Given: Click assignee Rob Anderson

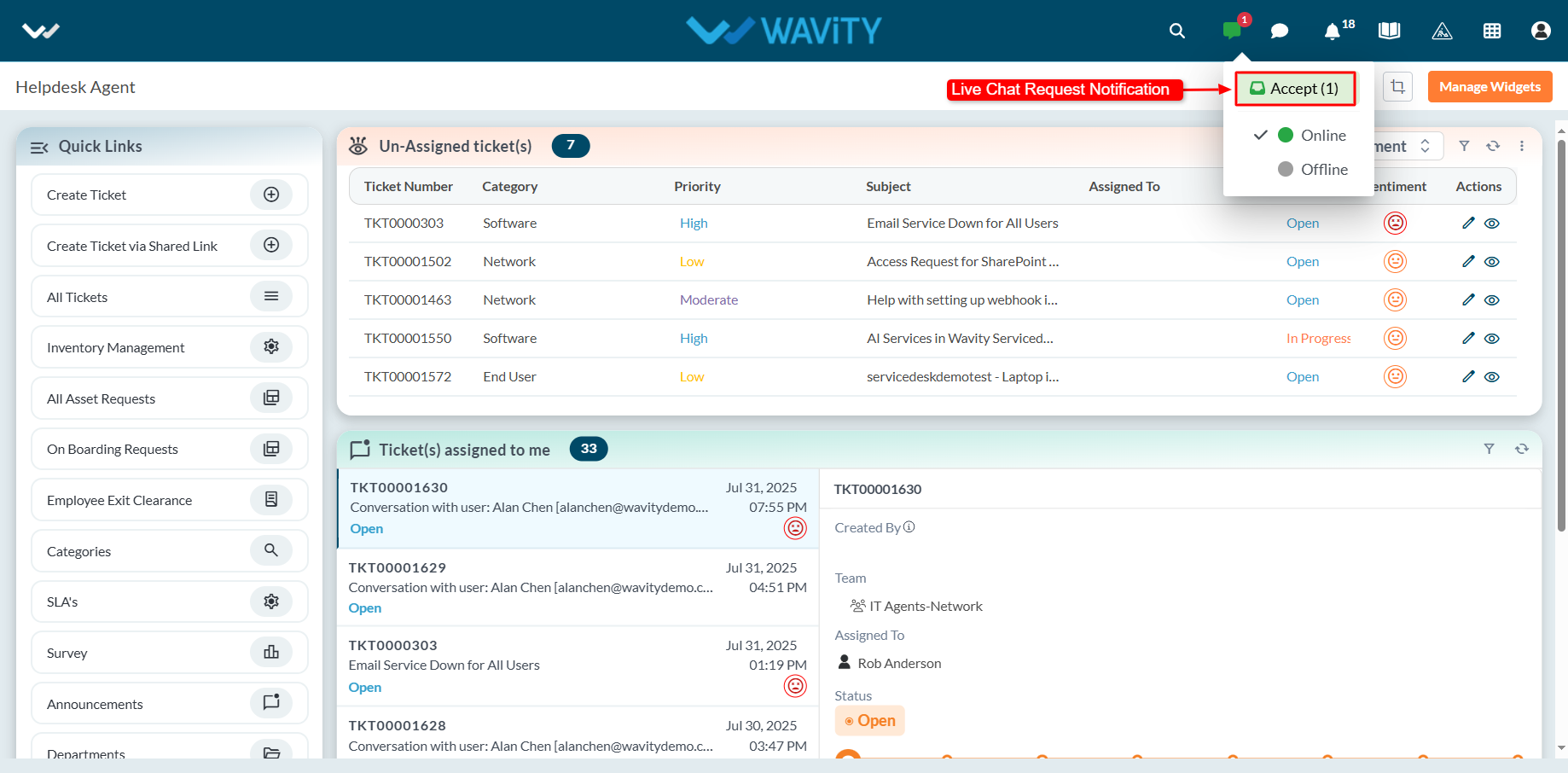Looking at the screenshot, I should pos(899,663).
